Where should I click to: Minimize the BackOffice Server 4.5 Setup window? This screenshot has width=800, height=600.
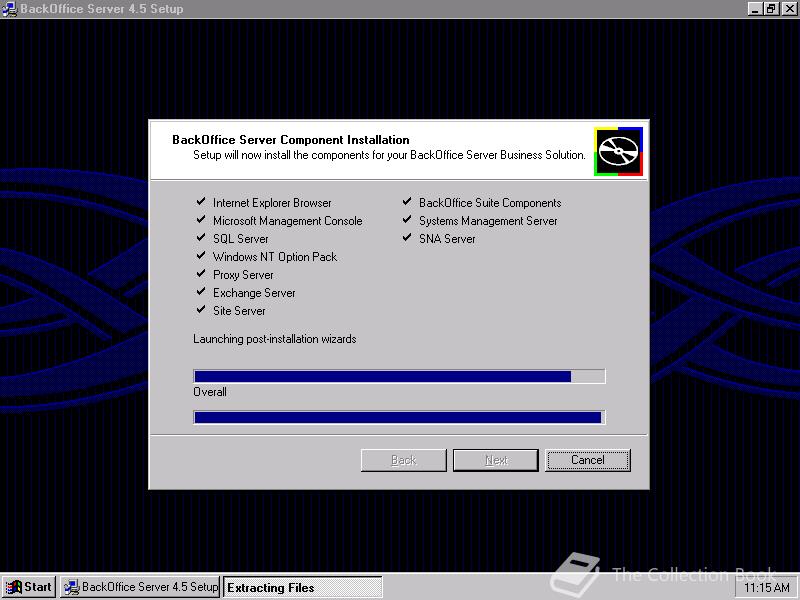755,9
